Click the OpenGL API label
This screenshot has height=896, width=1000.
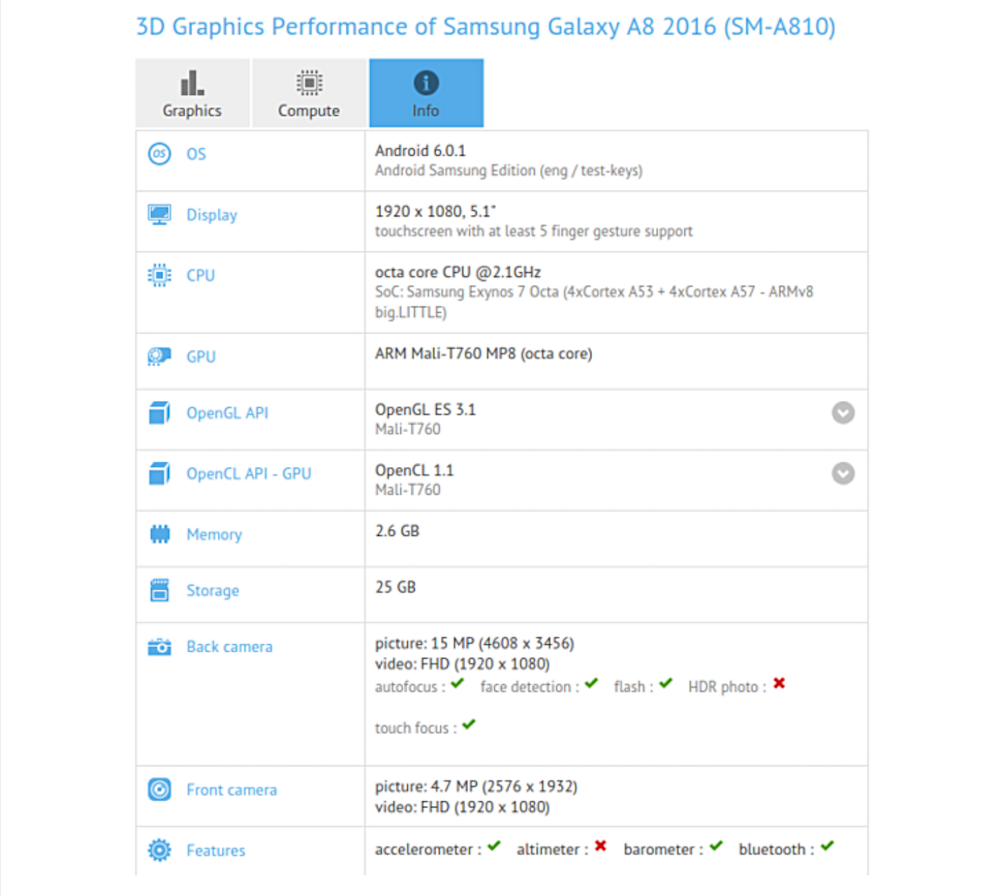point(227,413)
